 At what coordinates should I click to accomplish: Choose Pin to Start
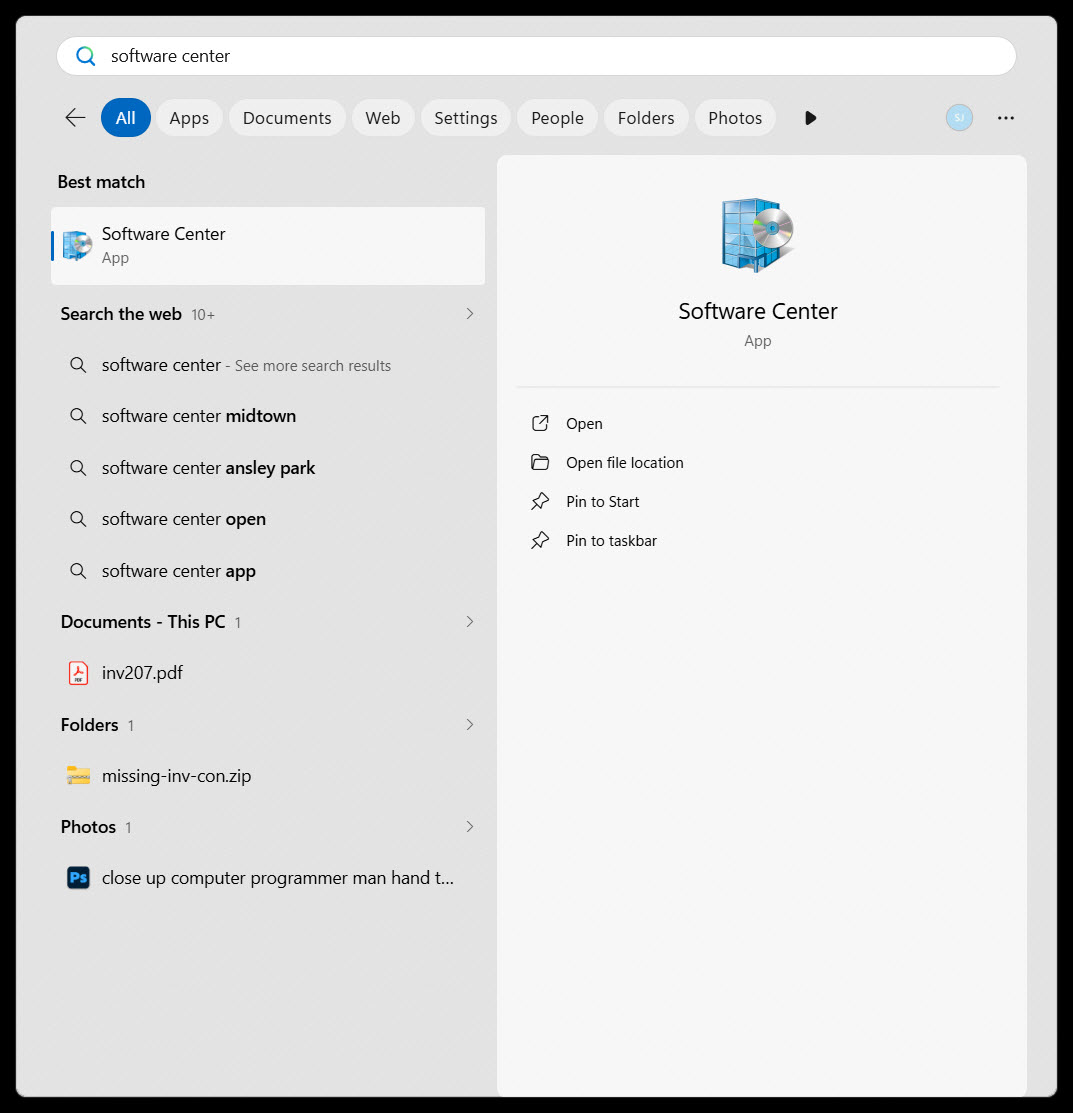pos(602,502)
